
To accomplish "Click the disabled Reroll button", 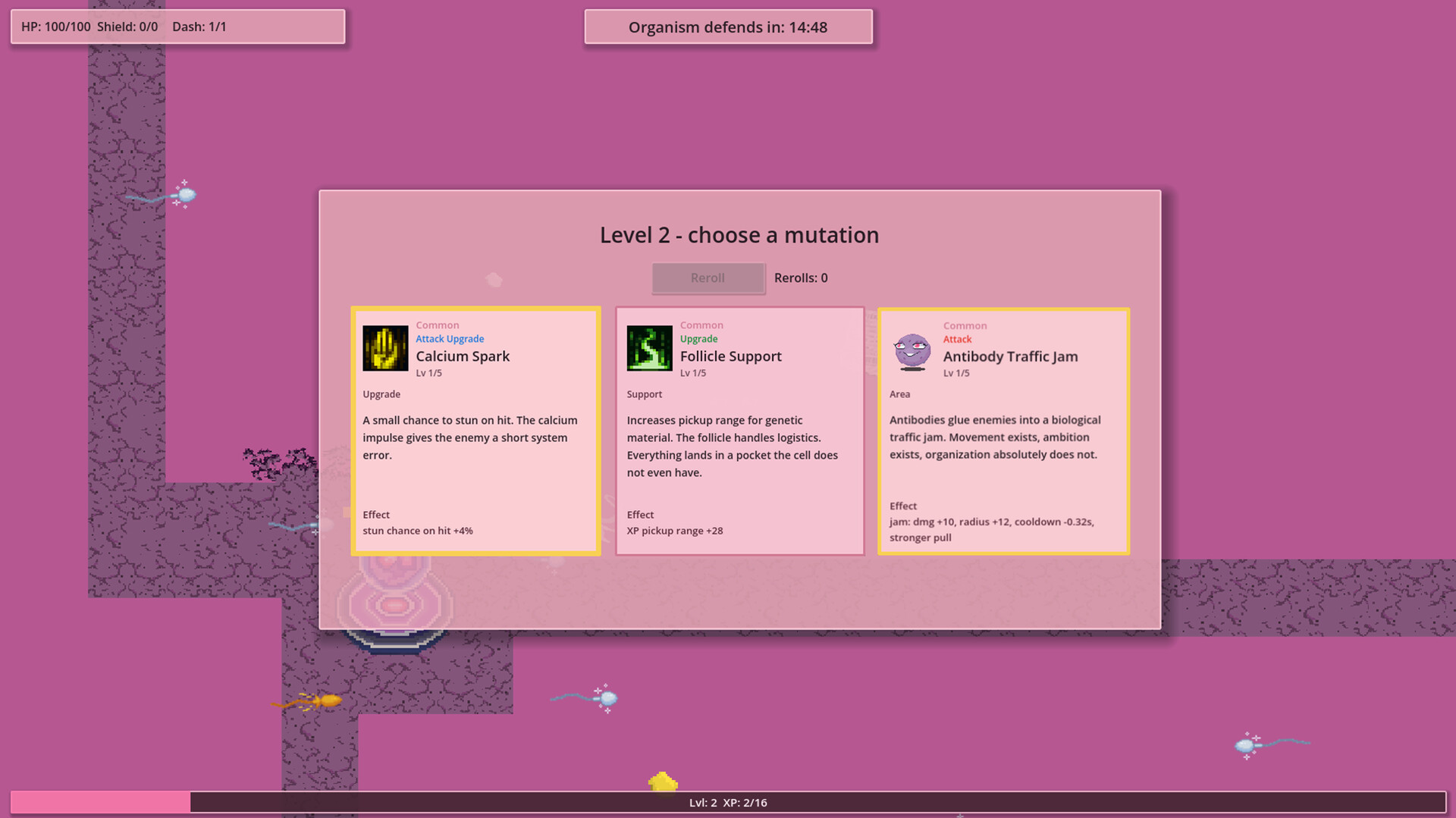I will click(708, 278).
